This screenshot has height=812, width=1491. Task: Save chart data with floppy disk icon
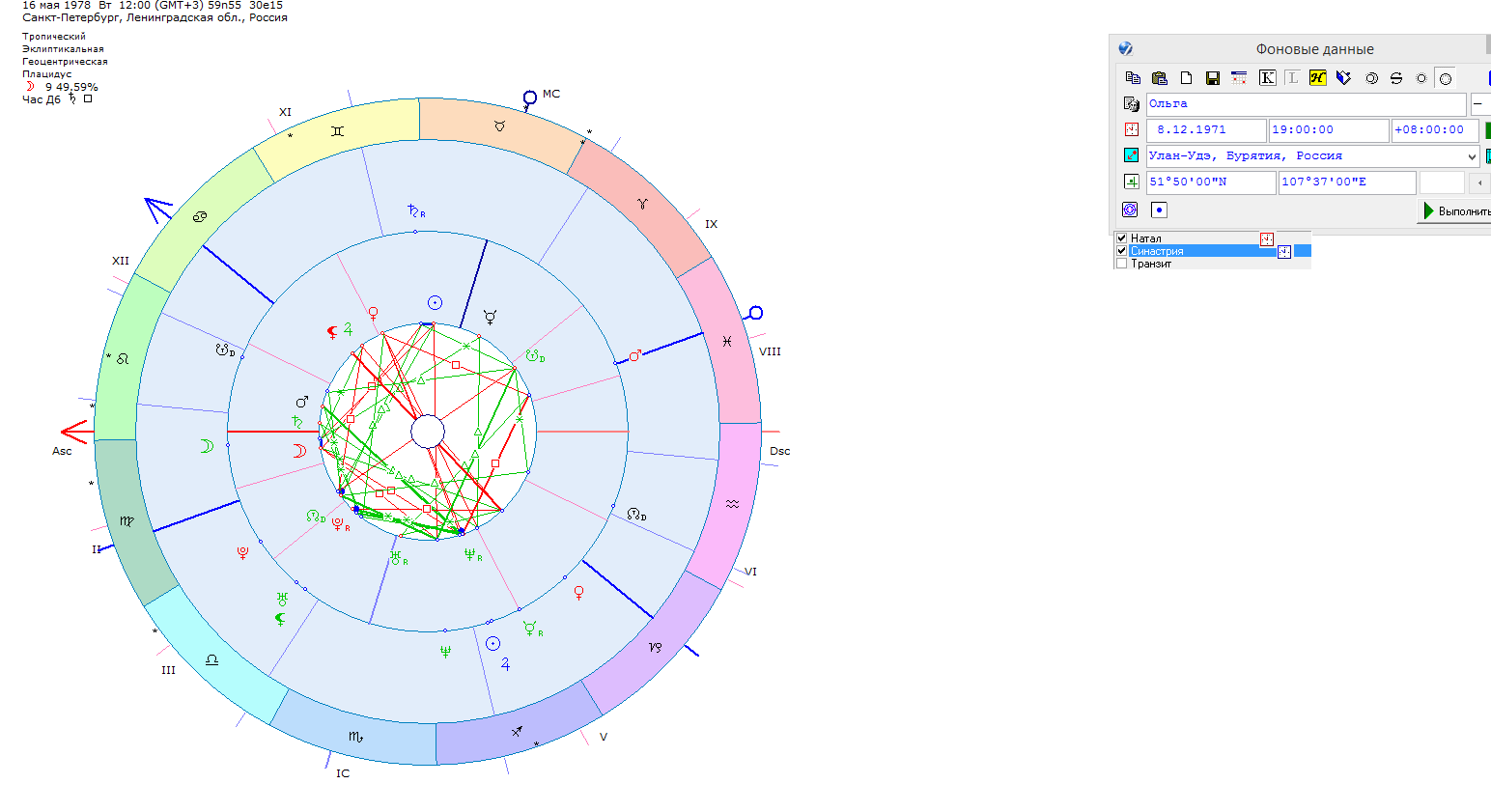pos(1213,78)
